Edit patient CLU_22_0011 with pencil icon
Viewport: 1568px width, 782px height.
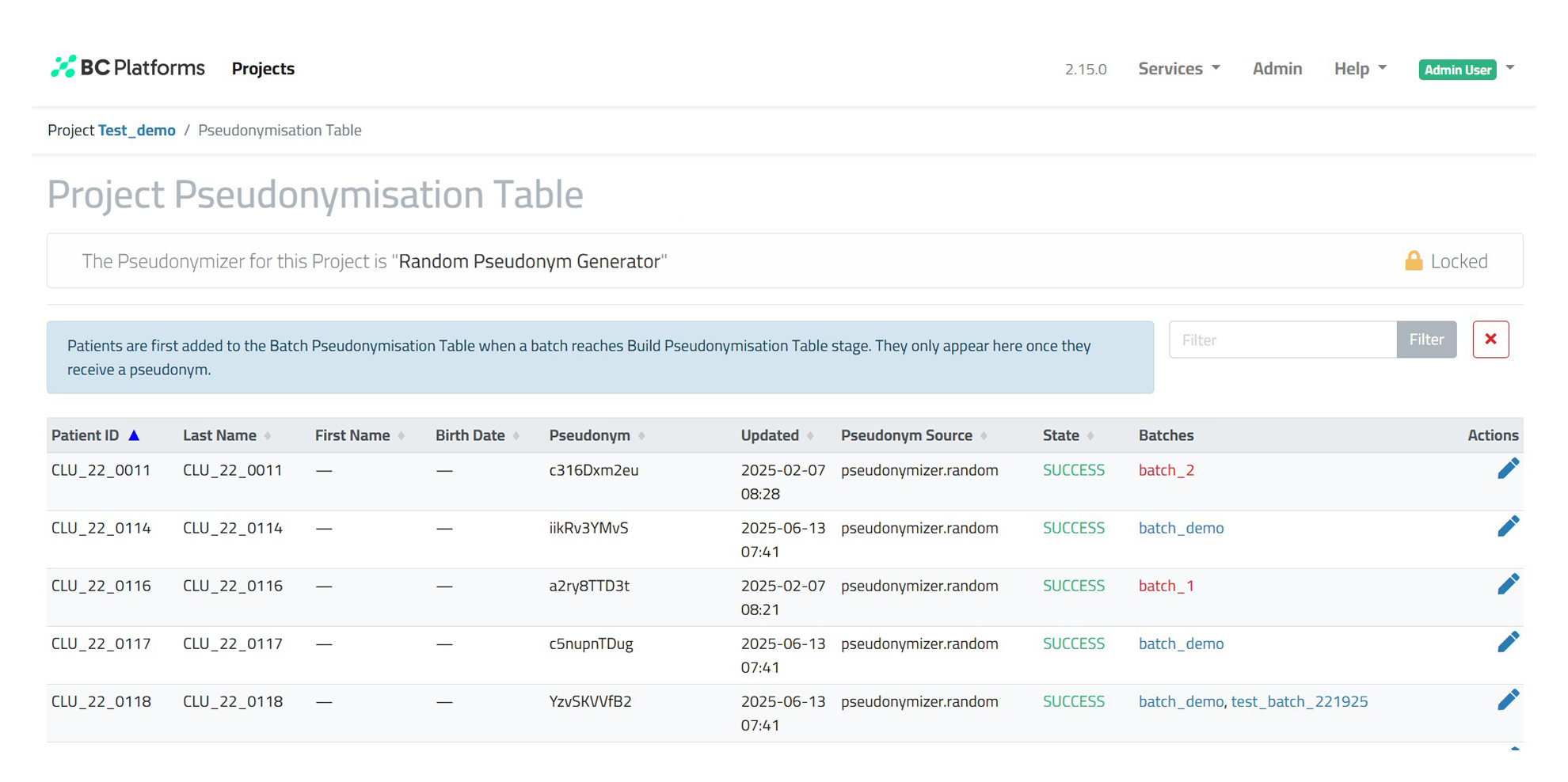[1508, 469]
